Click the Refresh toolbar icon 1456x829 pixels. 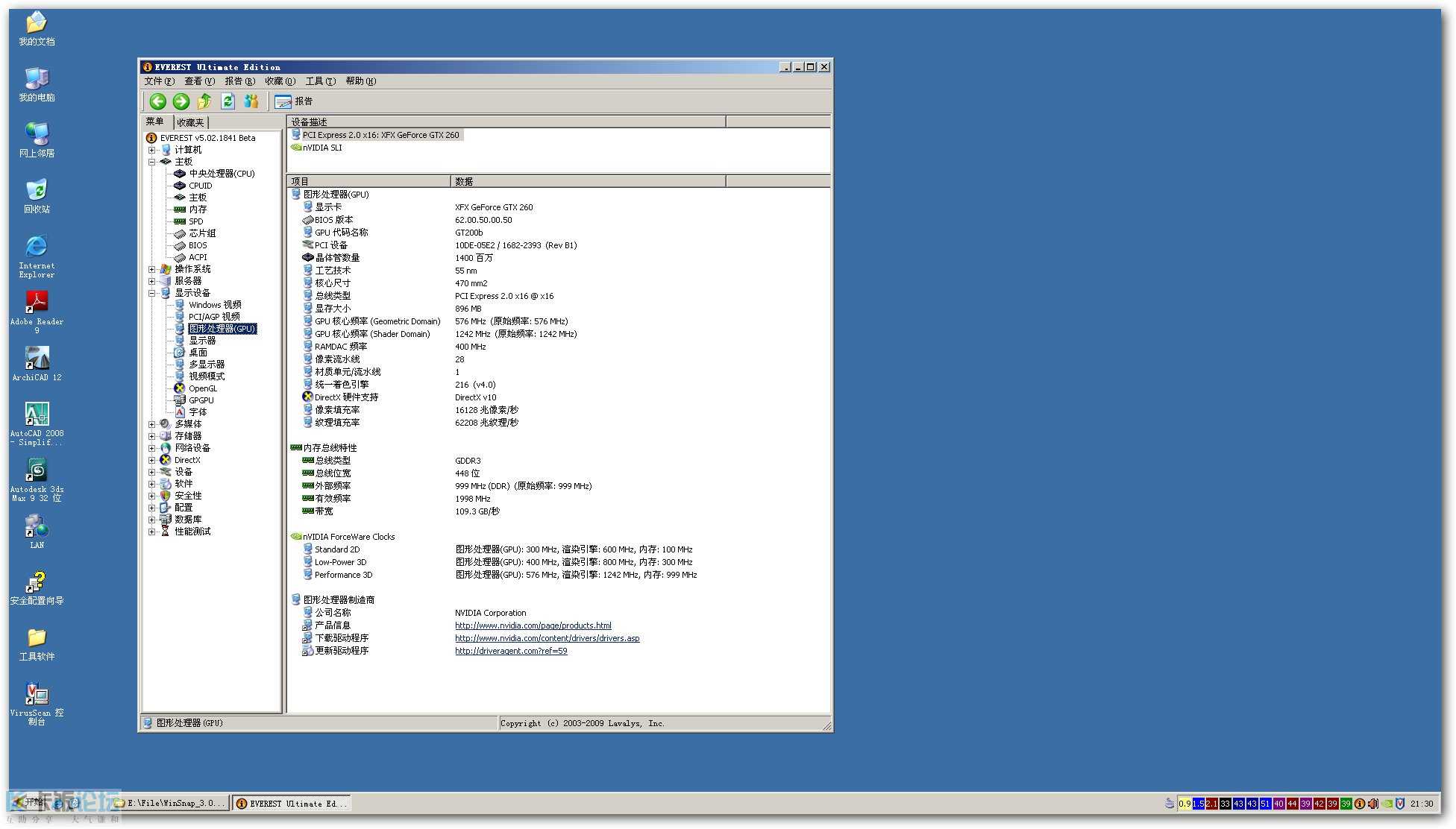pyautogui.click(x=228, y=101)
